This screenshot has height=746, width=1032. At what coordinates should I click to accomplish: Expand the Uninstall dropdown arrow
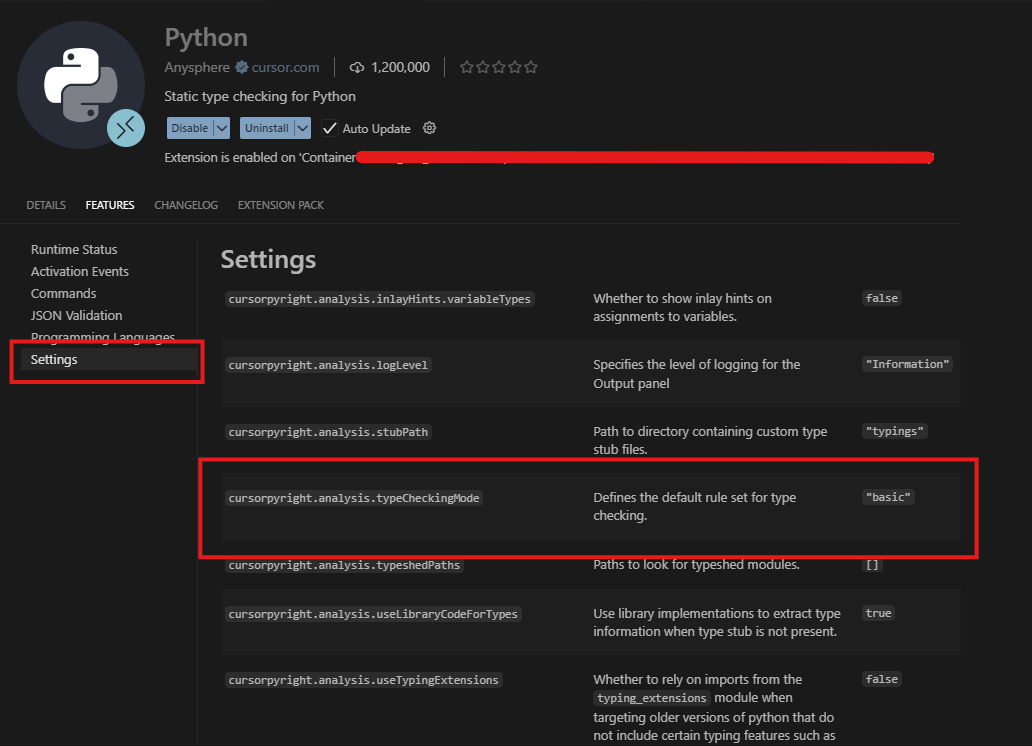click(302, 128)
